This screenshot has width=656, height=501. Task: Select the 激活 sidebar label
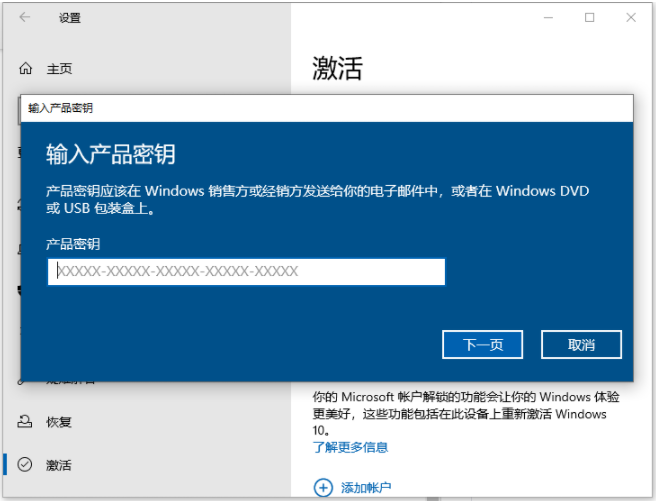coord(59,465)
